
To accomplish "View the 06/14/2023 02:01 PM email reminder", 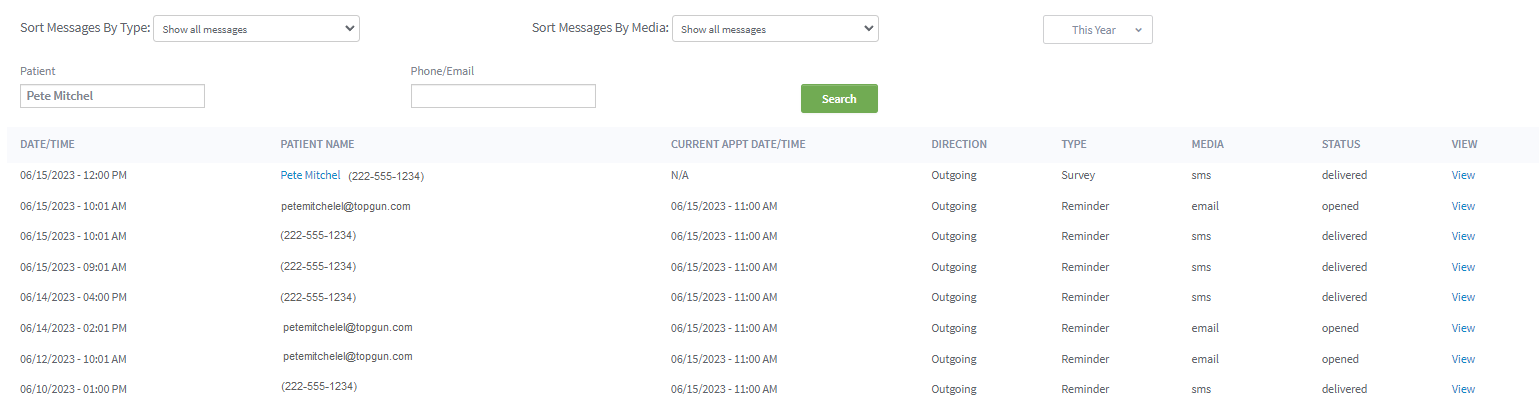I will point(1463,328).
